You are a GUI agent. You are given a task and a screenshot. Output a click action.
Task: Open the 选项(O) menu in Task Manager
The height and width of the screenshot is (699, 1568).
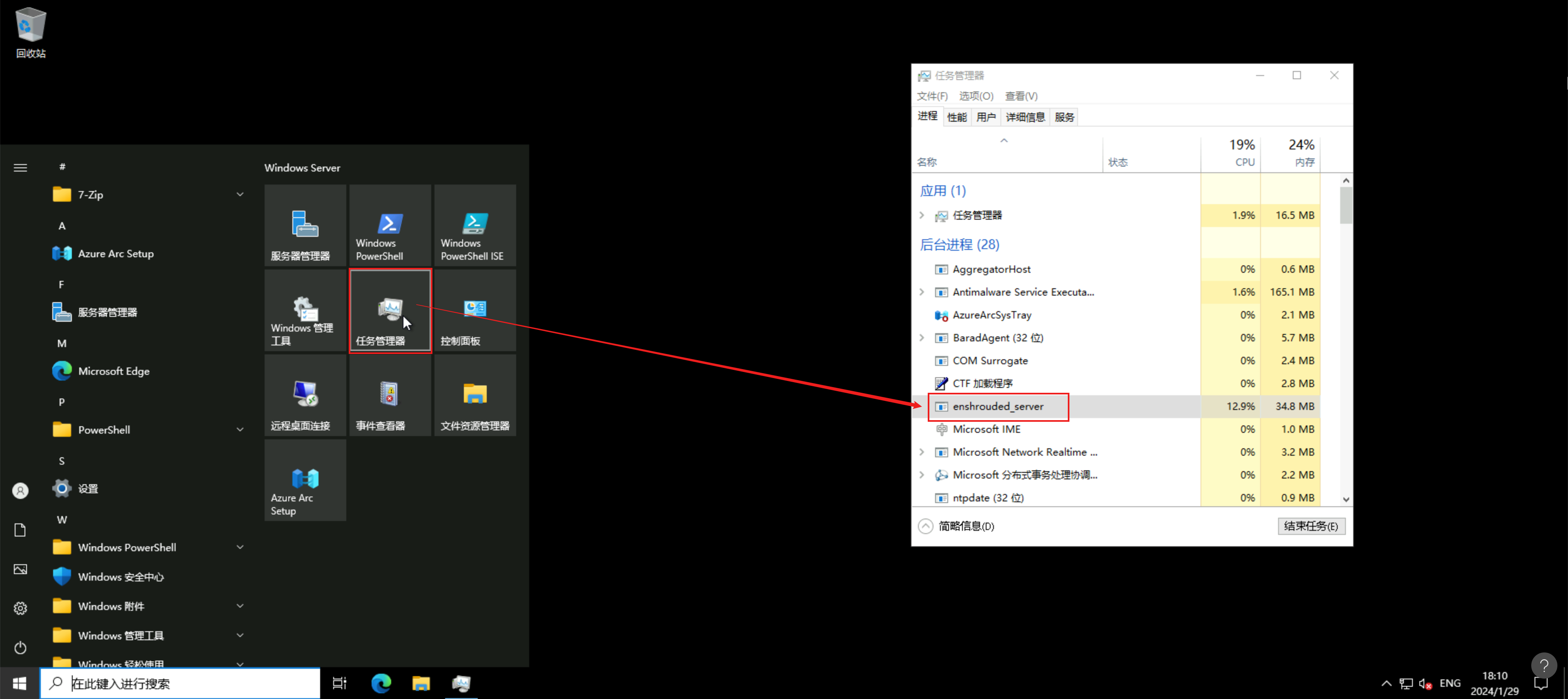point(976,96)
